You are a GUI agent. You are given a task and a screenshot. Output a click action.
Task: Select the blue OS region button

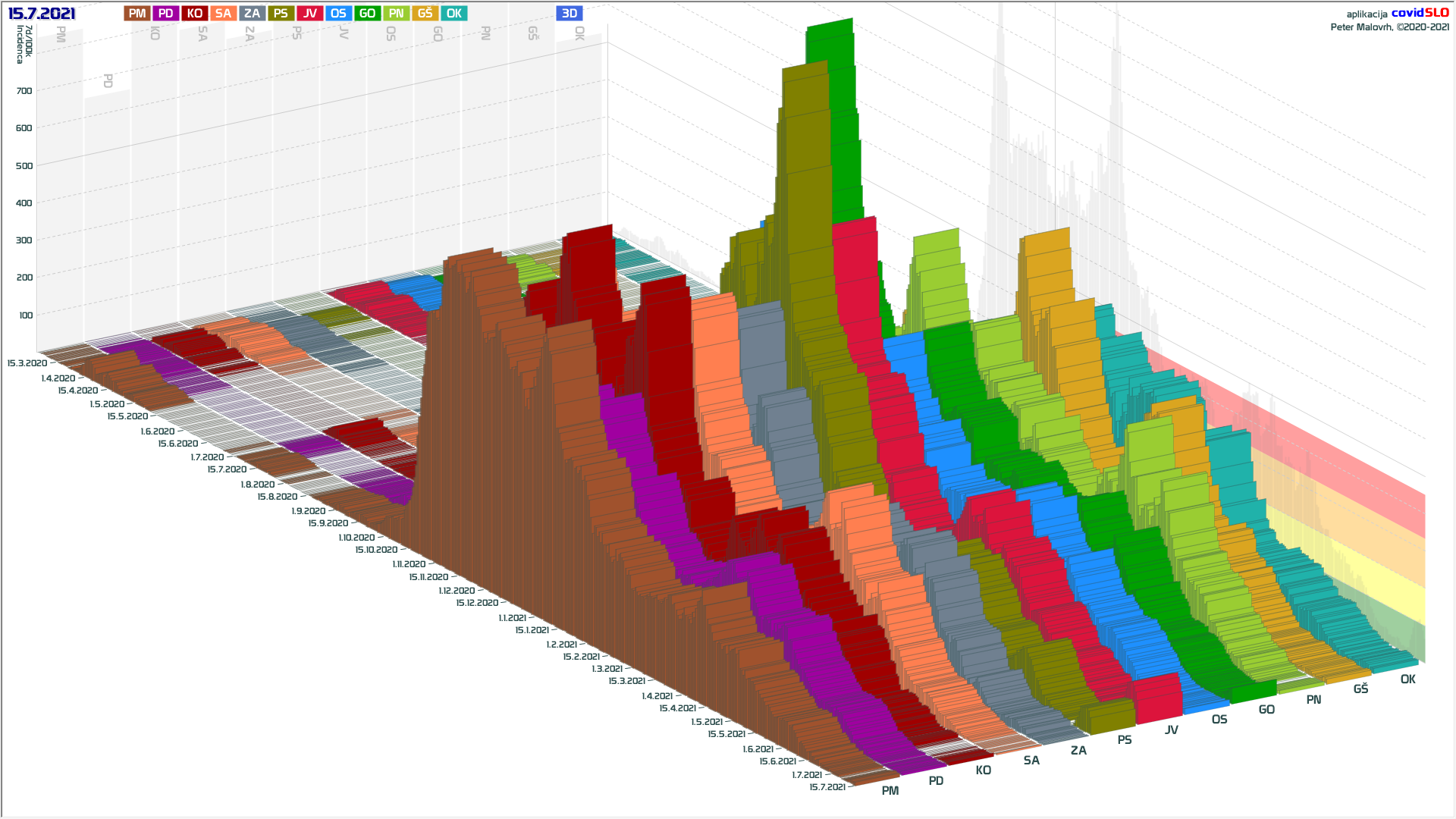pyautogui.click(x=338, y=14)
